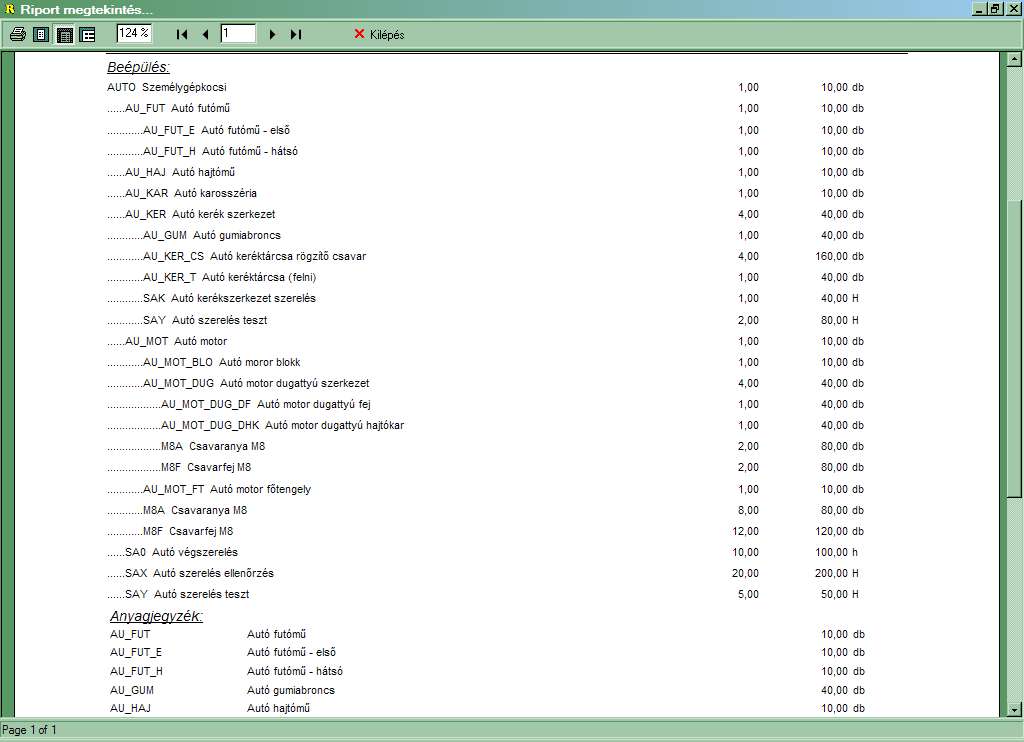The width and height of the screenshot is (1024, 742).
Task: Switch to whole page view icon
Action: pyautogui.click(x=41, y=34)
